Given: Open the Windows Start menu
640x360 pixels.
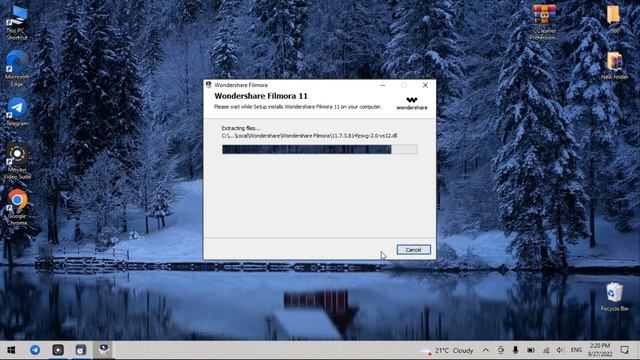Looking at the screenshot, I should coord(11,350).
